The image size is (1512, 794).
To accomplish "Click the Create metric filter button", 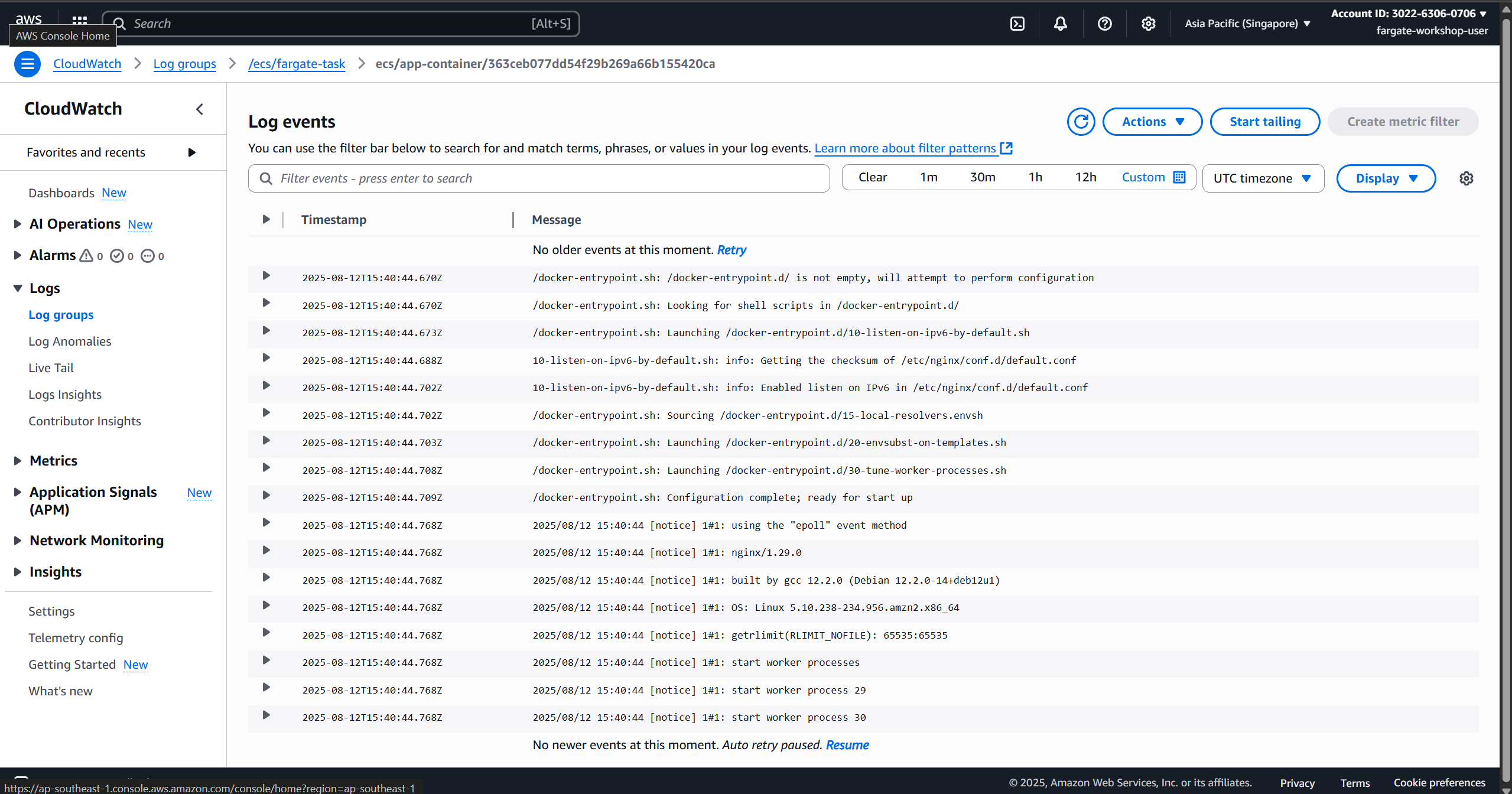I will [1403, 122].
